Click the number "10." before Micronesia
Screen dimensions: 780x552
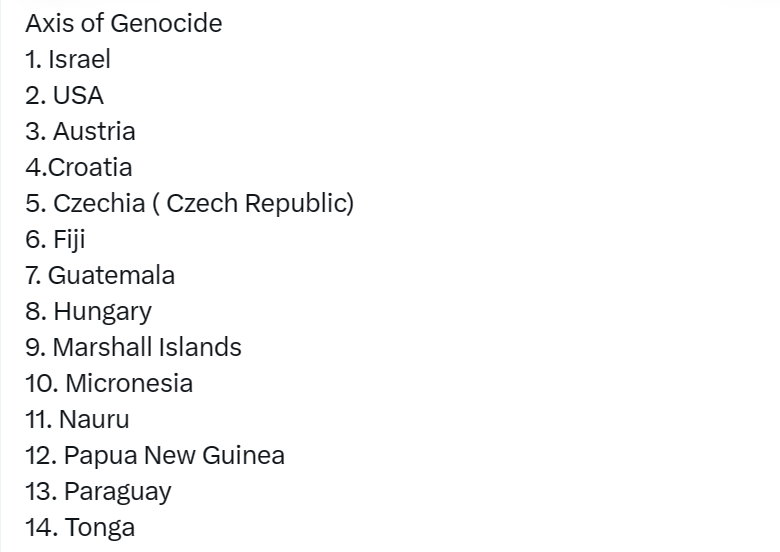pyautogui.click(x=42, y=383)
